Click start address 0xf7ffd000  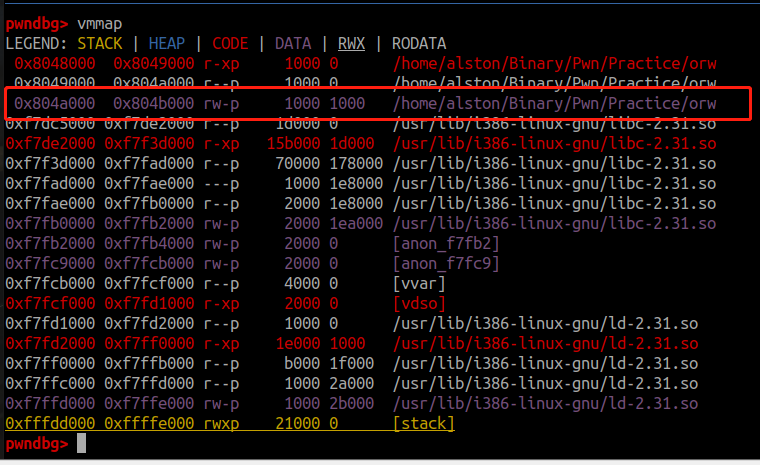click(x=50, y=403)
